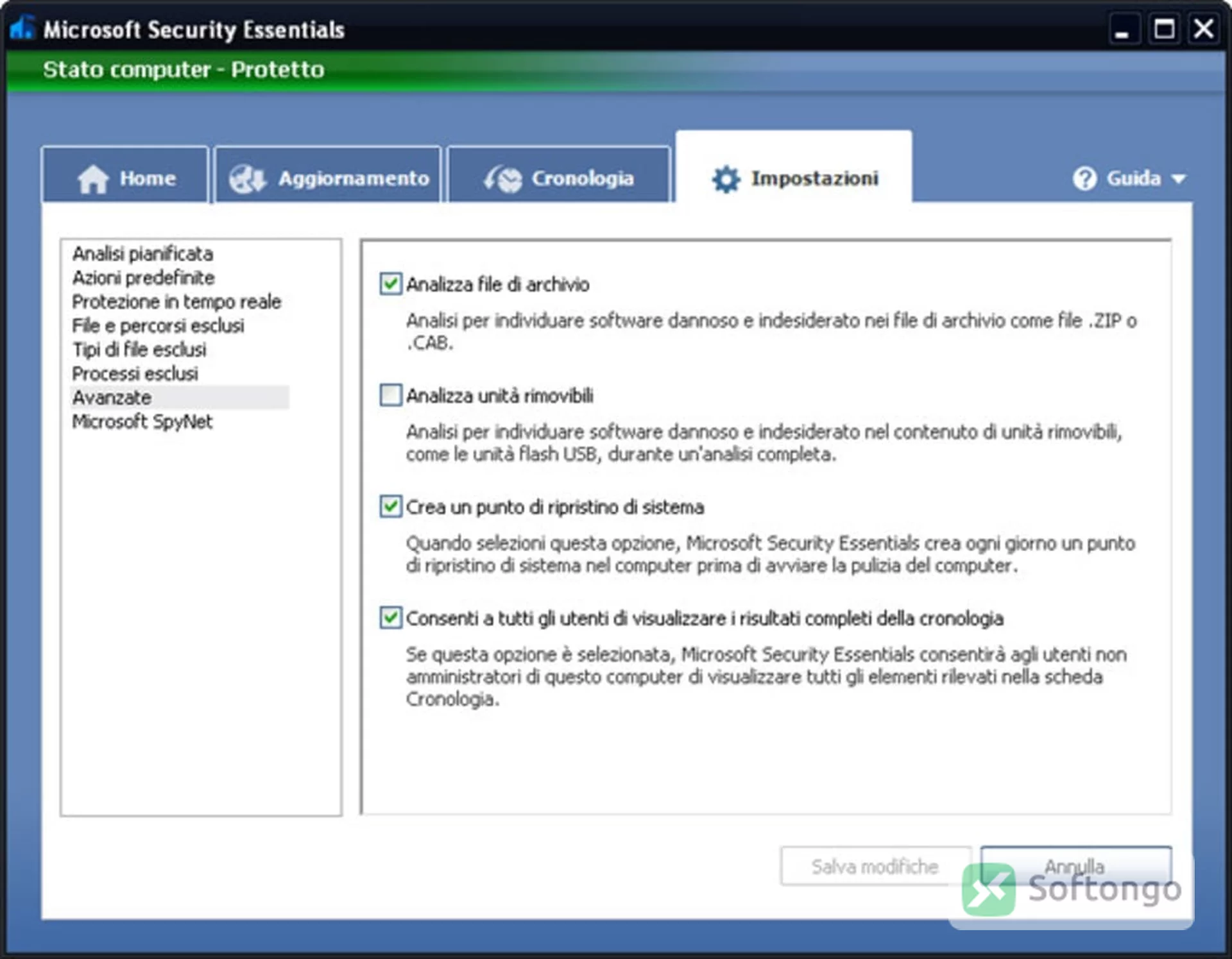Click the Cronologia history icon
This screenshot has width=1232, height=959.
(502, 179)
